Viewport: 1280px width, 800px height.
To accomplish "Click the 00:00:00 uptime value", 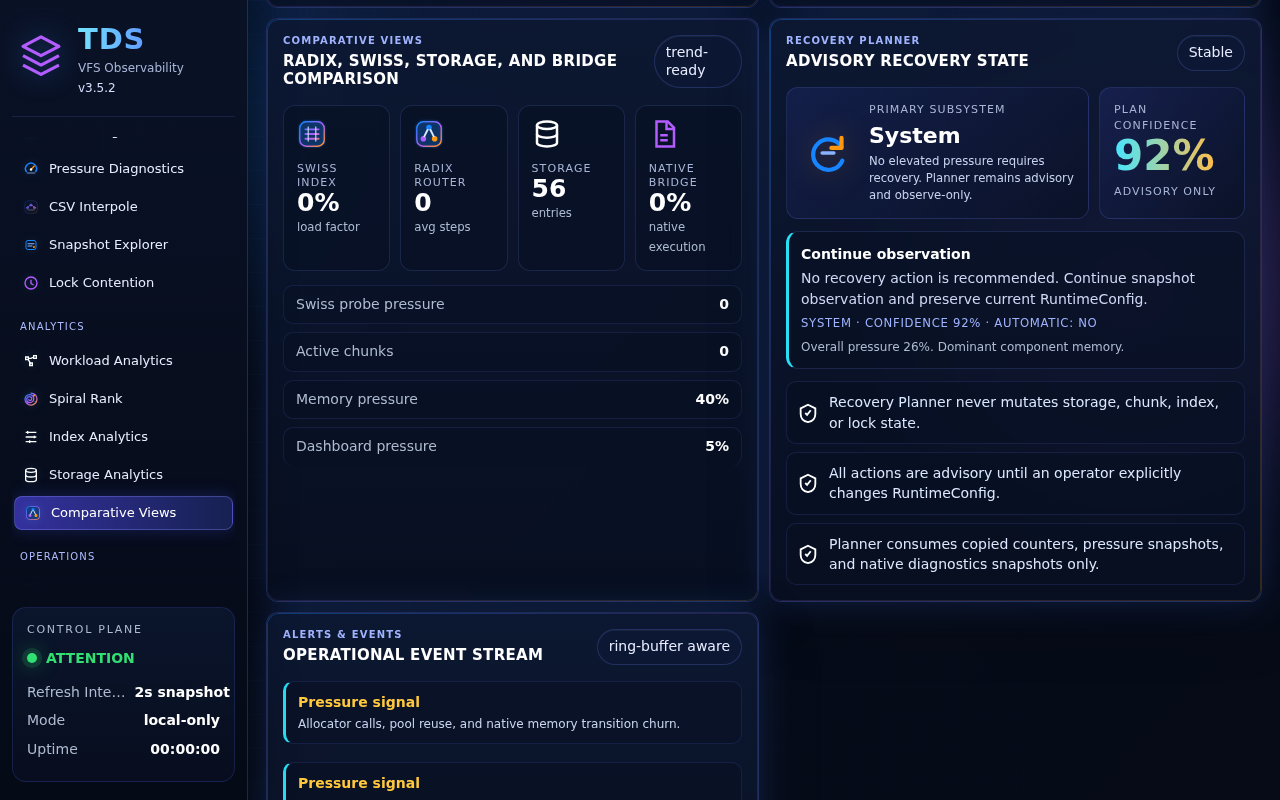I will click(x=185, y=749).
